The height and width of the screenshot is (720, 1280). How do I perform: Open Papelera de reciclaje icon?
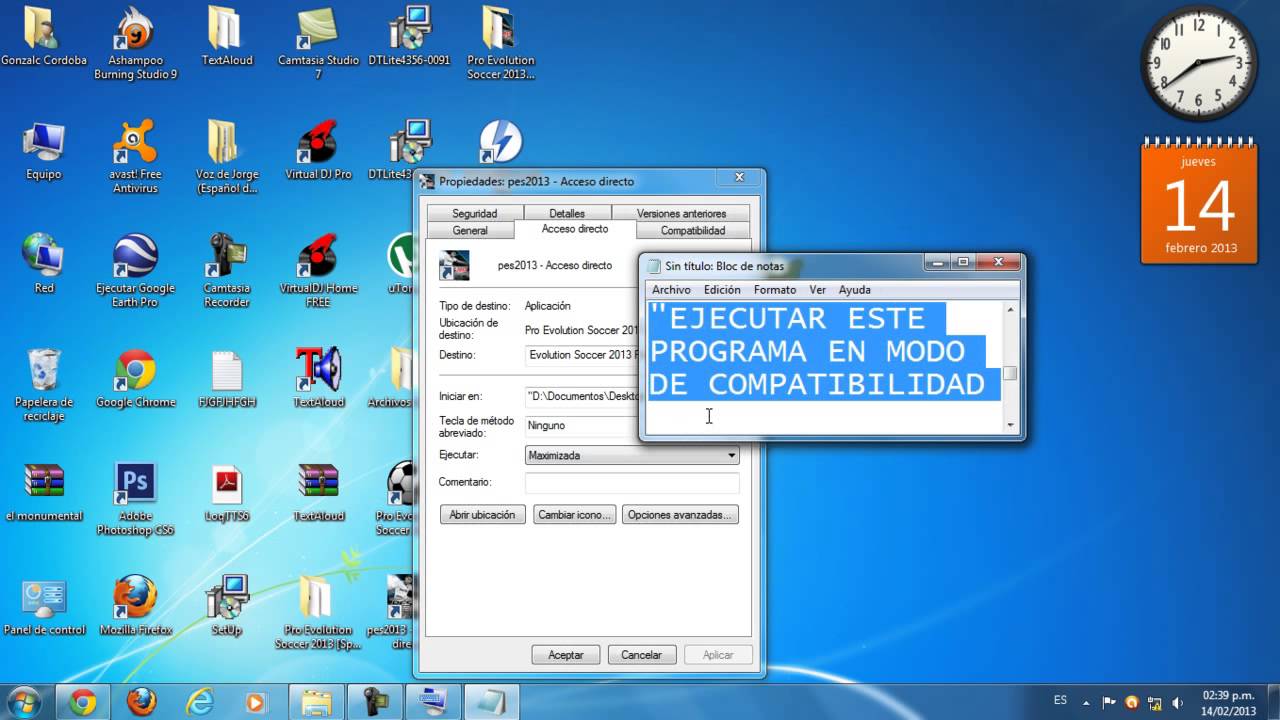tap(44, 385)
